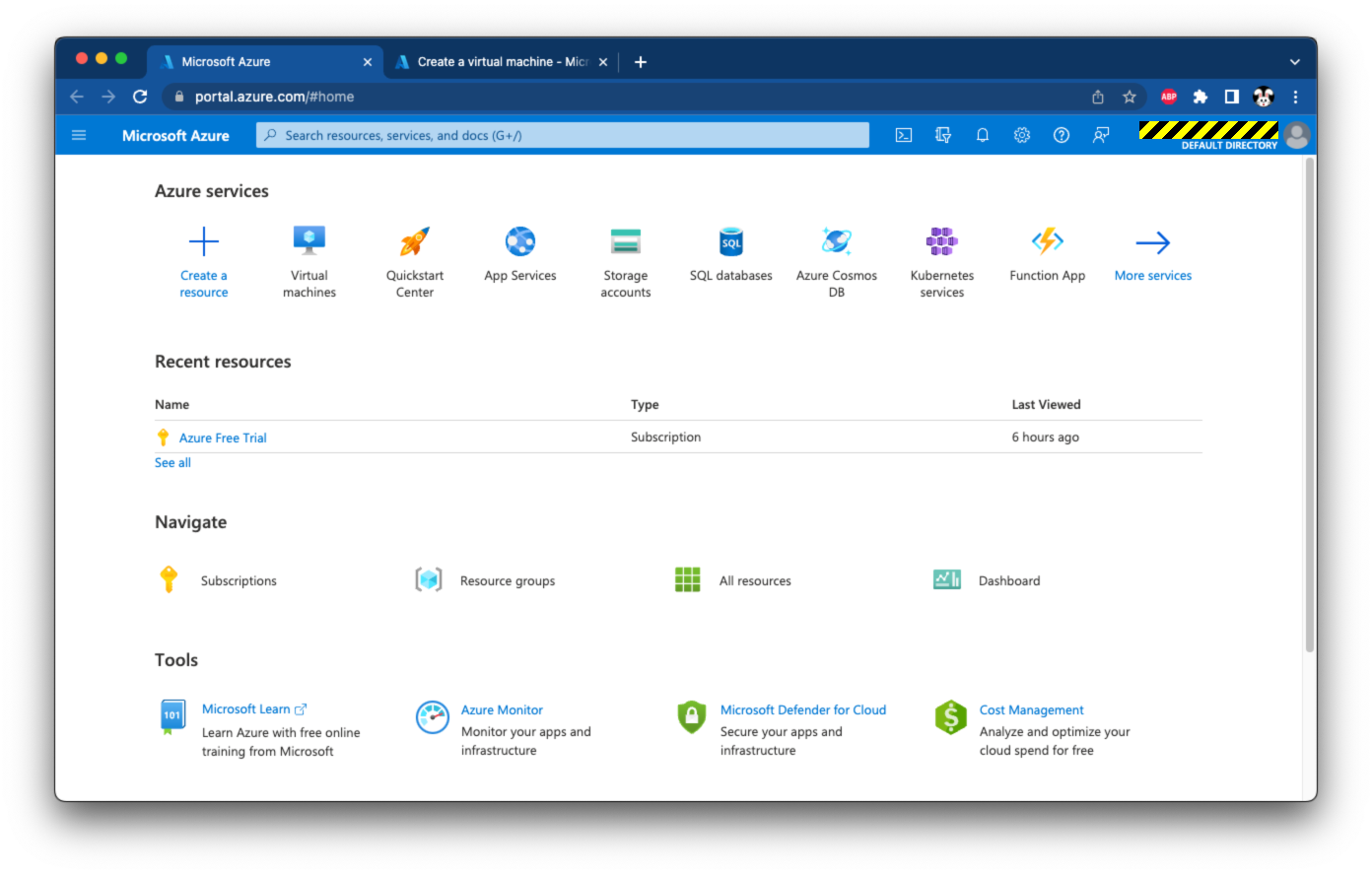Screen dimensions: 1372x874
Task: Open Azure Cosmos DB service
Action: pyautogui.click(x=836, y=242)
